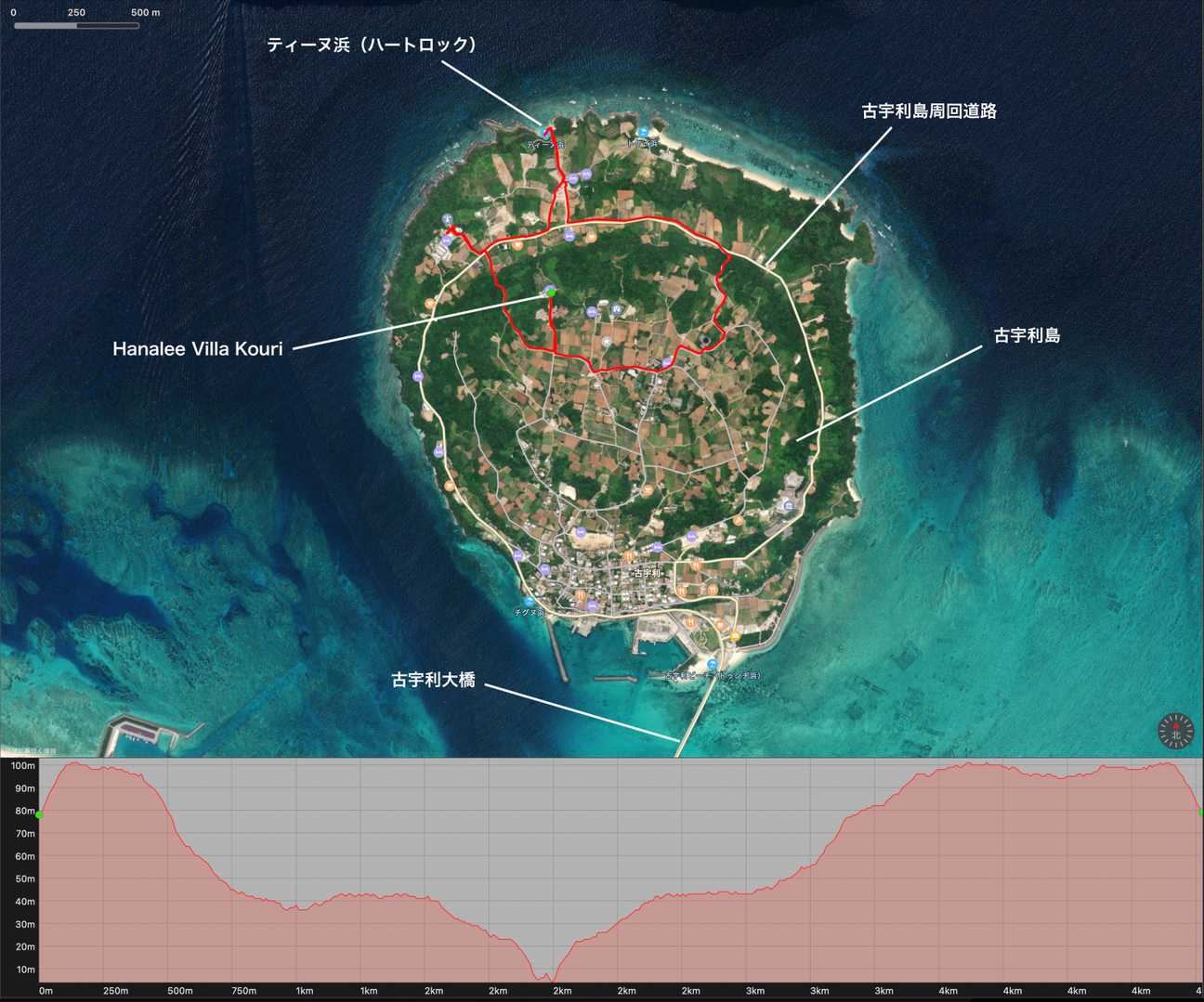This screenshot has width=1204, height=1002.
Task: Click the 古宇利島周回道路 annotation text
Action: tap(929, 111)
